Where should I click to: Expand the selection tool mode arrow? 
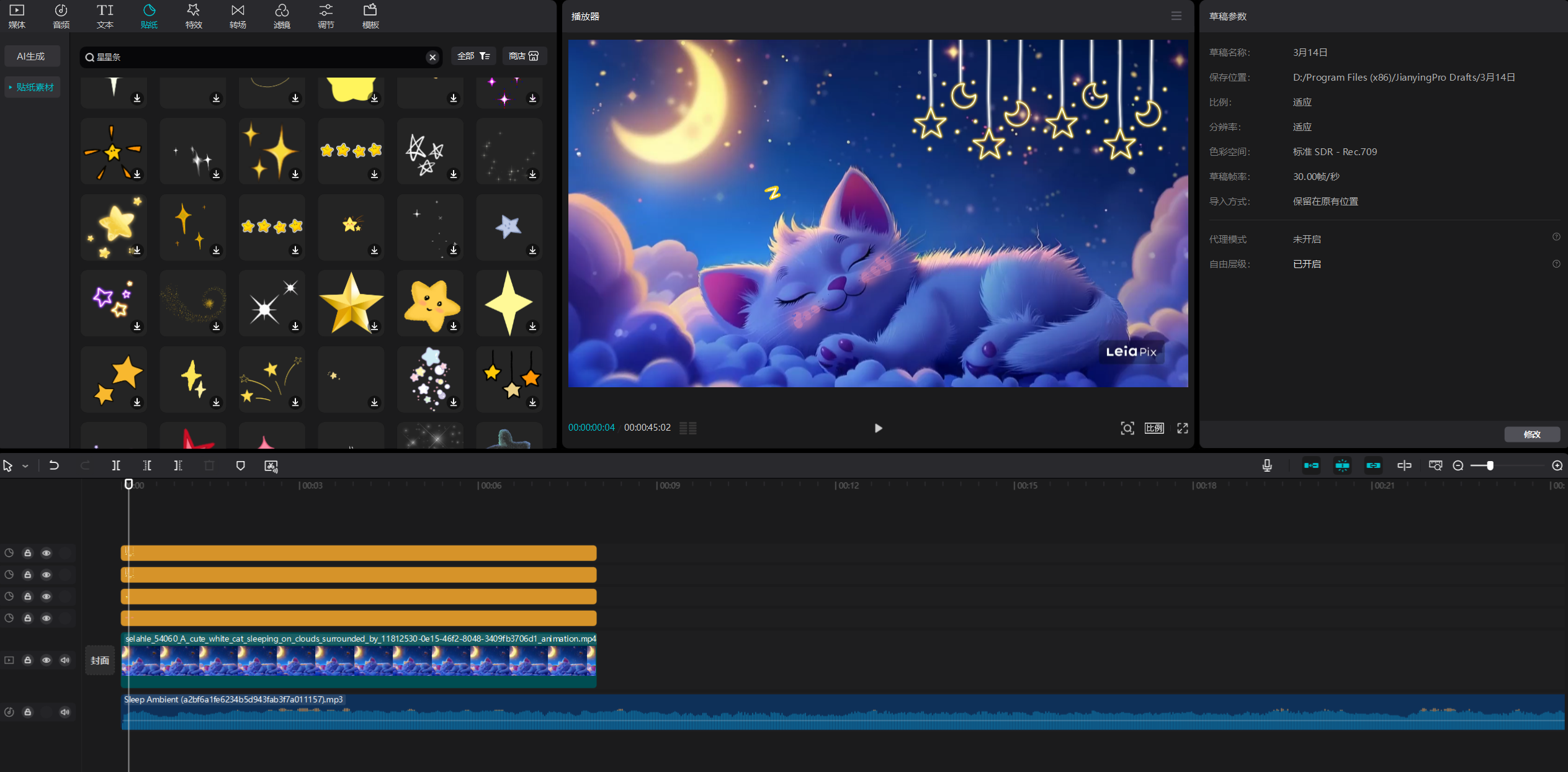pyautogui.click(x=25, y=466)
